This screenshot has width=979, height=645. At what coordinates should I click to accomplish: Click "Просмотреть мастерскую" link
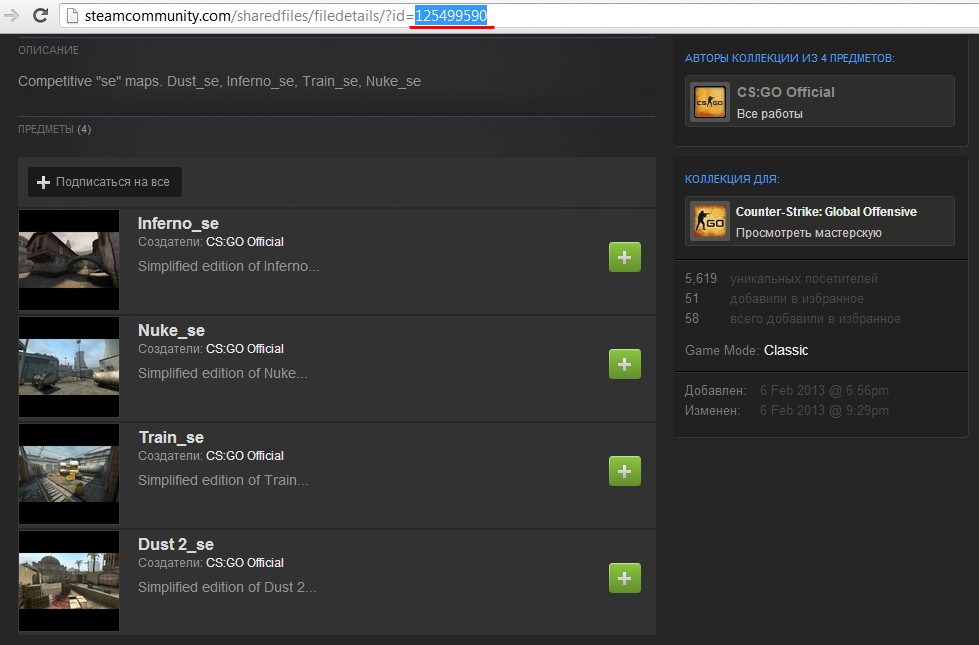pos(809,233)
